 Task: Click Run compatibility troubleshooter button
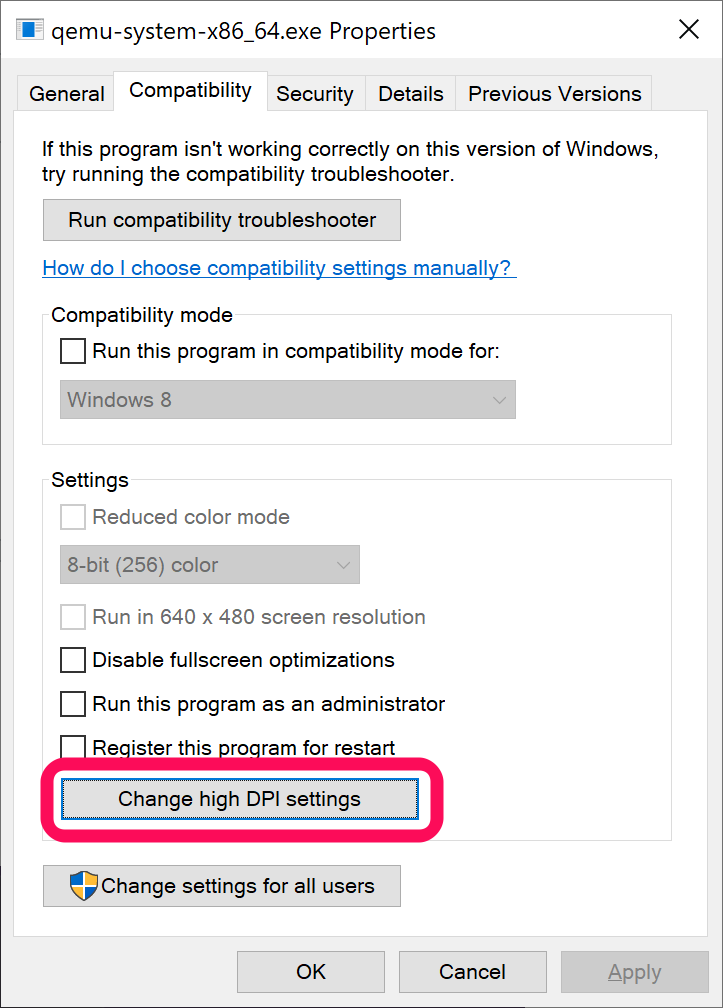point(222,220)
